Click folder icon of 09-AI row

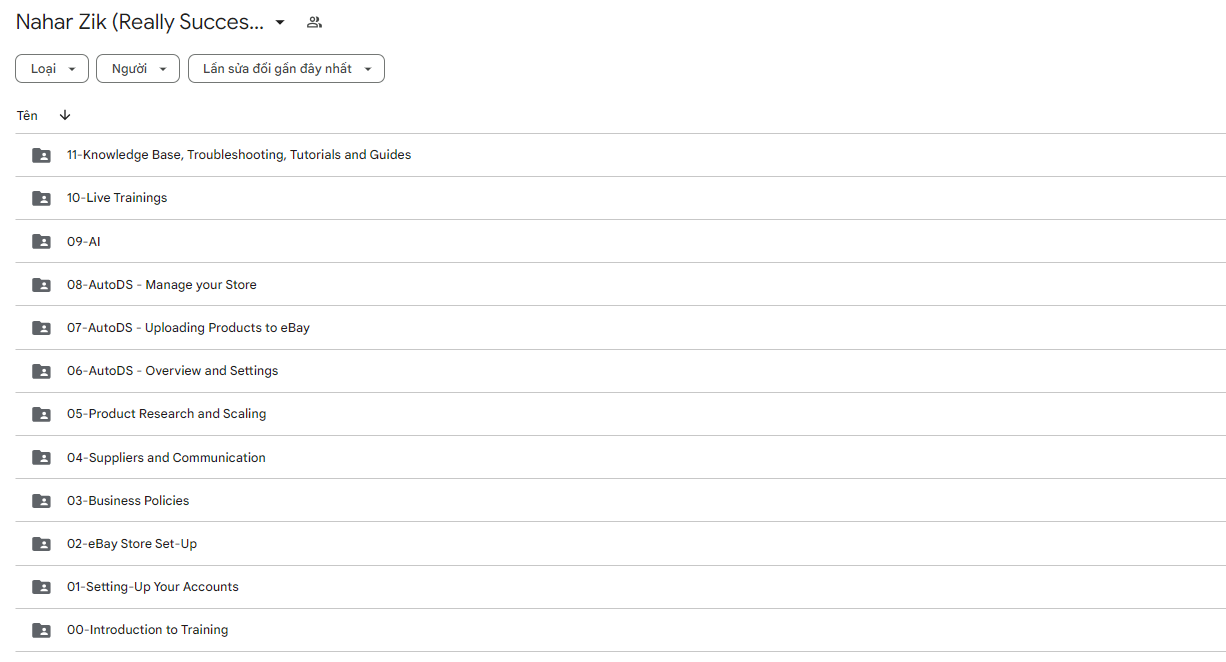(x=41, y=242)
